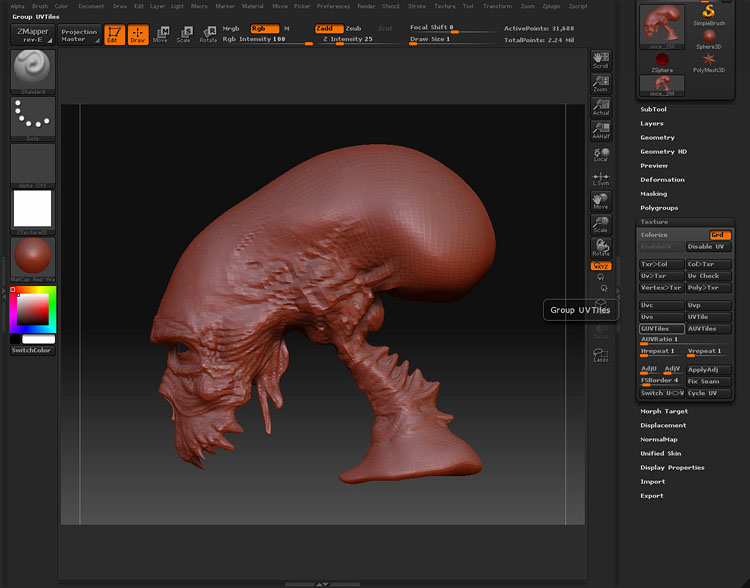
Task: Toggle the Zadd sculpt mode
Action: [327, 28]
